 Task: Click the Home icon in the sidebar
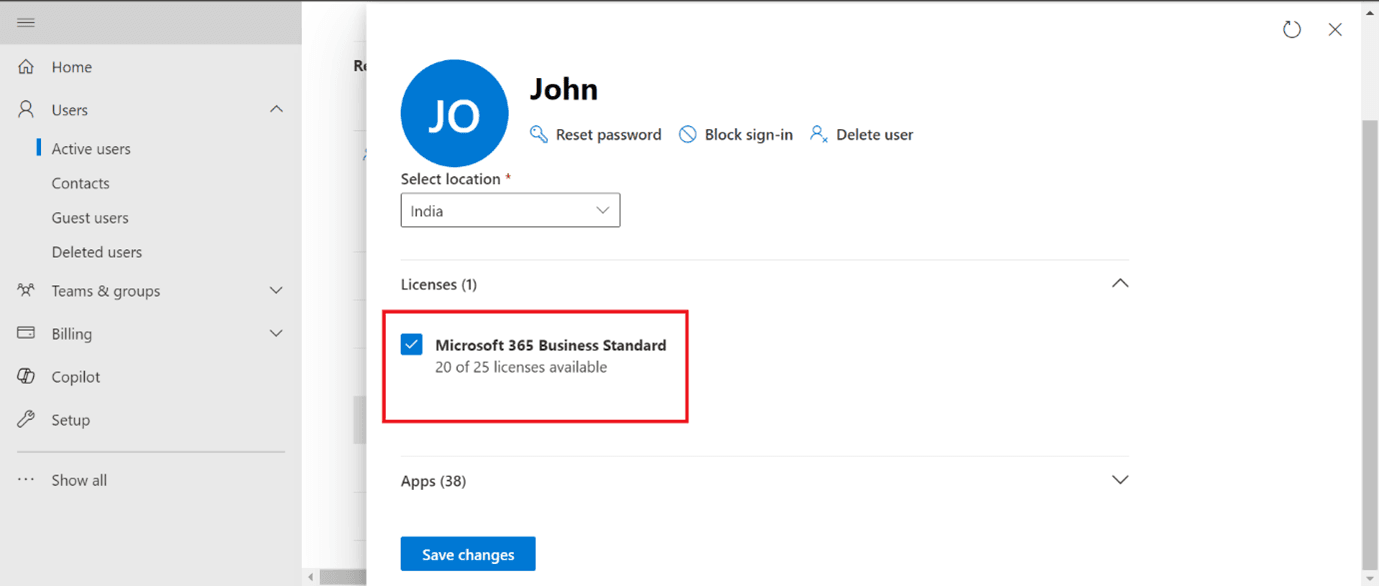click(x=25, y=66)
